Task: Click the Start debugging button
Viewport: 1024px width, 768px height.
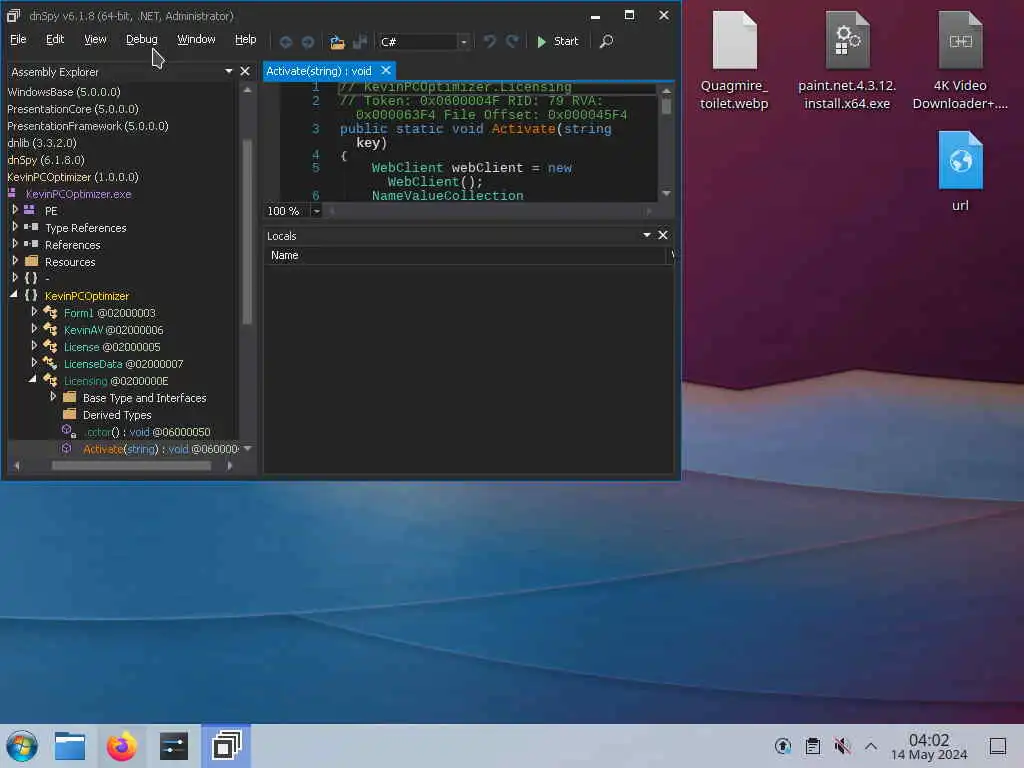Action: [x=557, y=41]
